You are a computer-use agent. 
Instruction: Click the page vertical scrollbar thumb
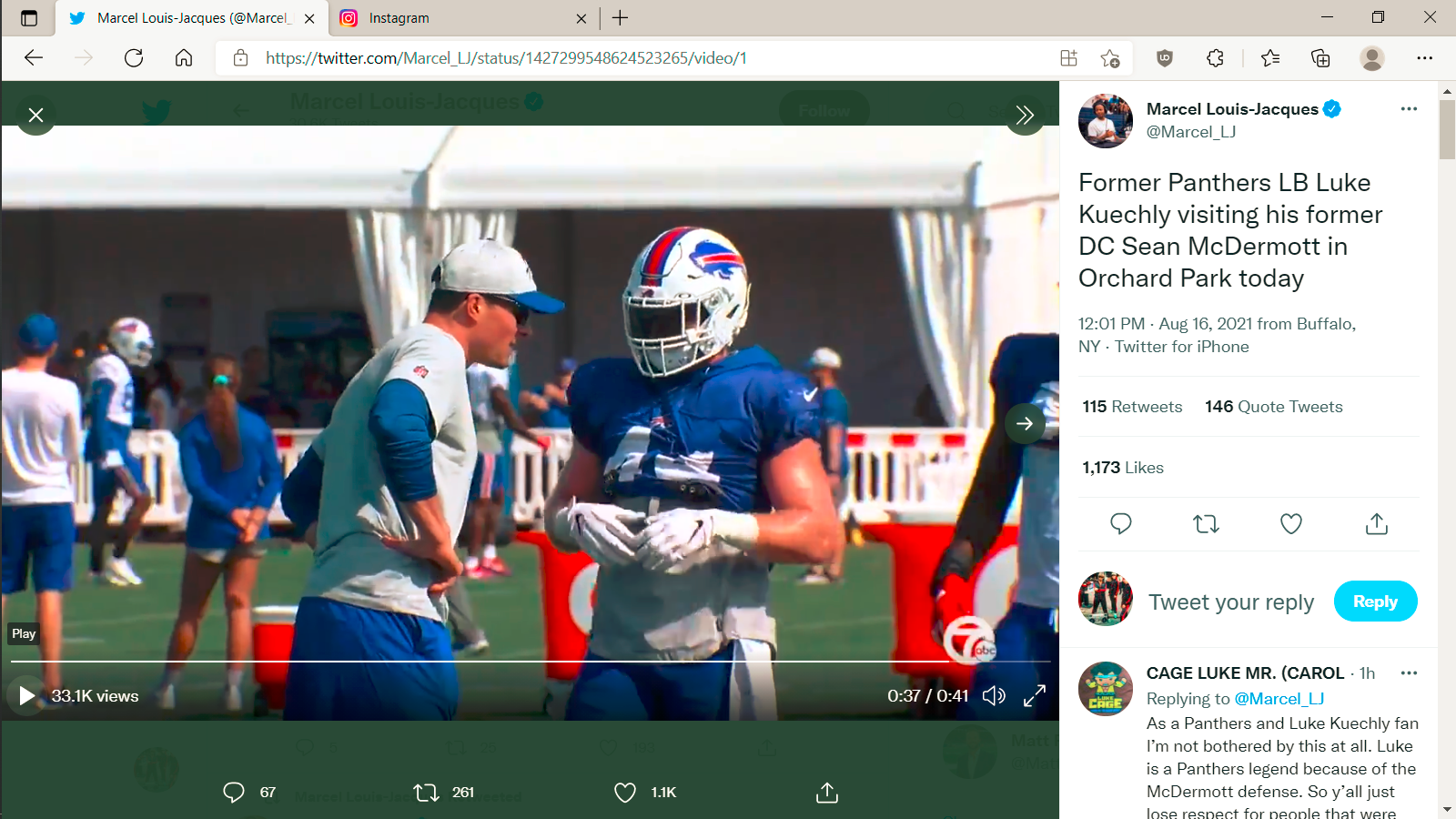point(1447,129)
